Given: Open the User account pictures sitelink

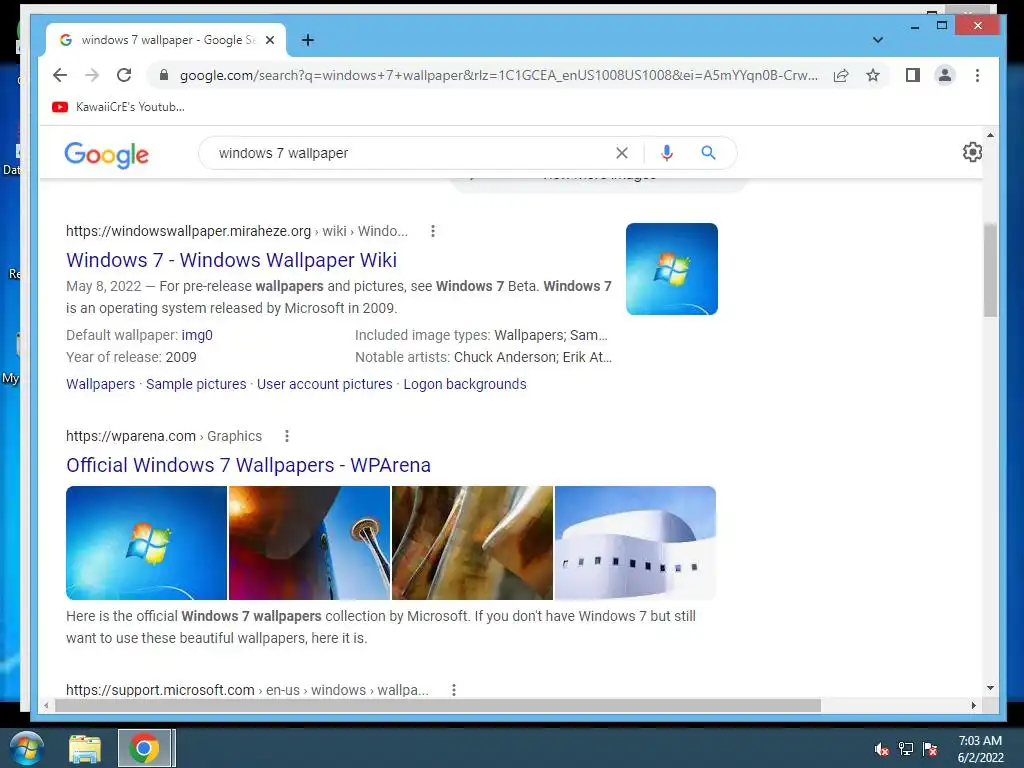Looking at the screenshot, I should click(x=325, y=384).
